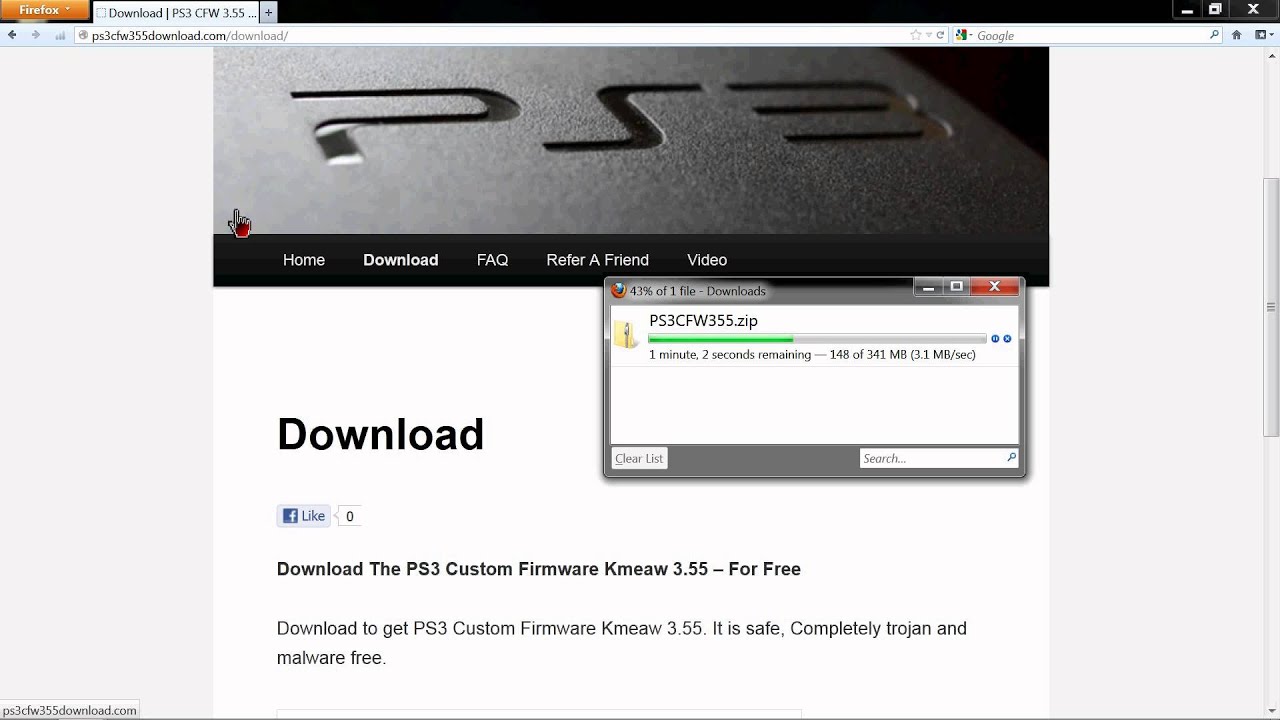This screenshot has width=1280, height=720.
Task: Open the orange Firefox menu button
Action: point(44,10)
